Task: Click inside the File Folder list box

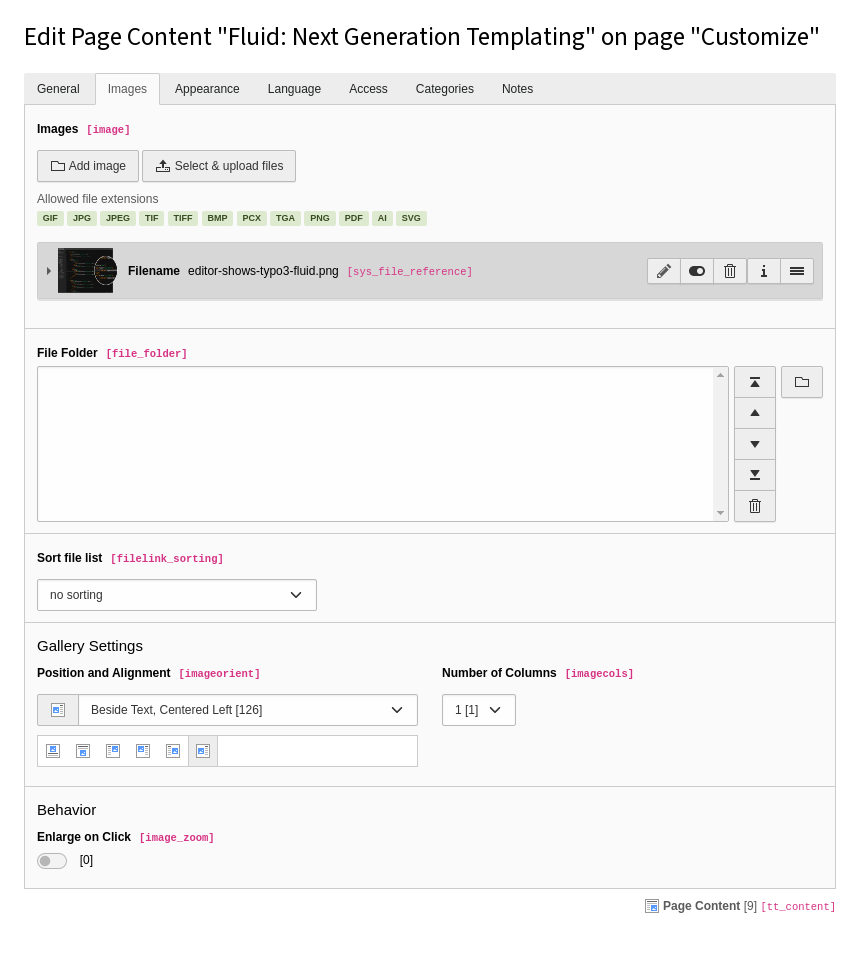Action: click(x=375, y=444)
